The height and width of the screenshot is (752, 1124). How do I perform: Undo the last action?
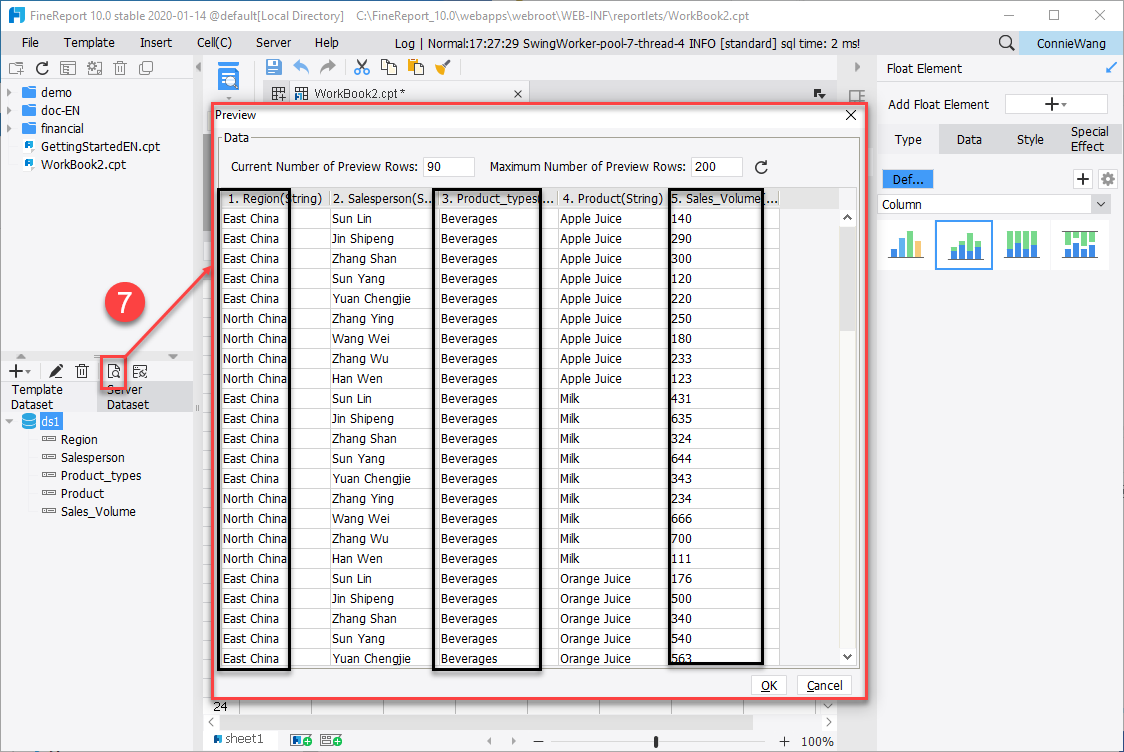coord(301,67)
